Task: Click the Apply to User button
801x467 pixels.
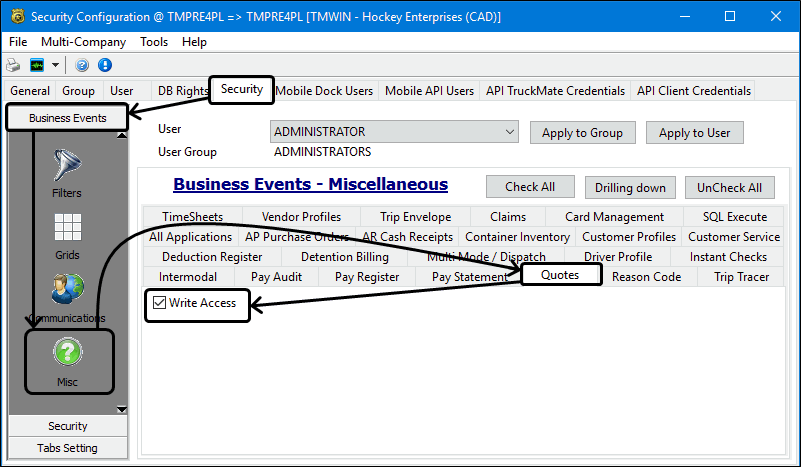Action: 694,133
